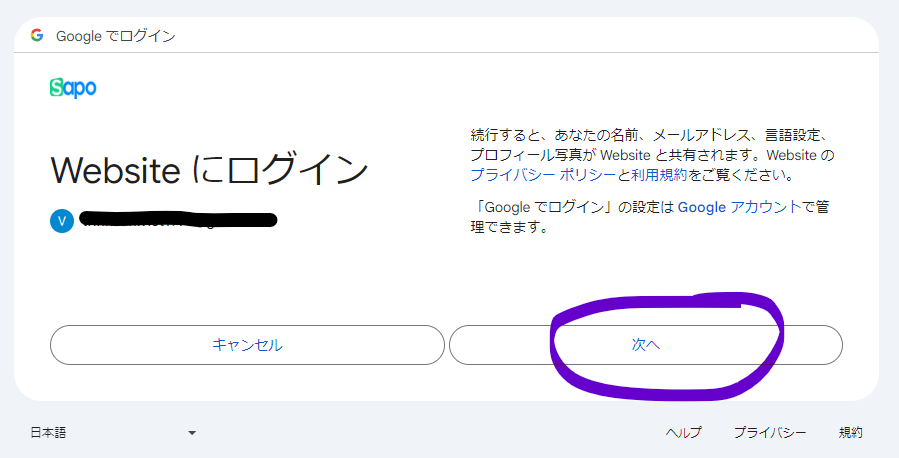Click the Sapo brand logo
Screen dimensions: 899x458
[73, 88]
